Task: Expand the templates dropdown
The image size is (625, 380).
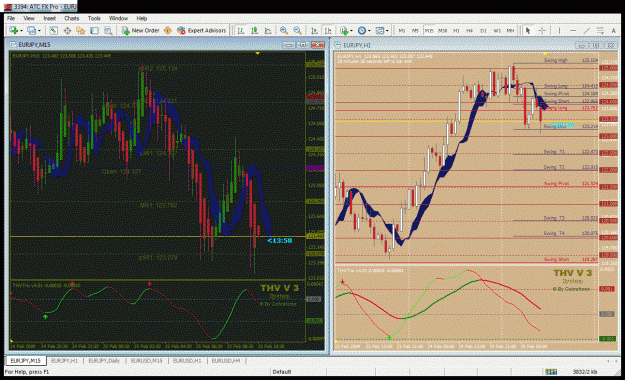Action: tap(387, 31)
